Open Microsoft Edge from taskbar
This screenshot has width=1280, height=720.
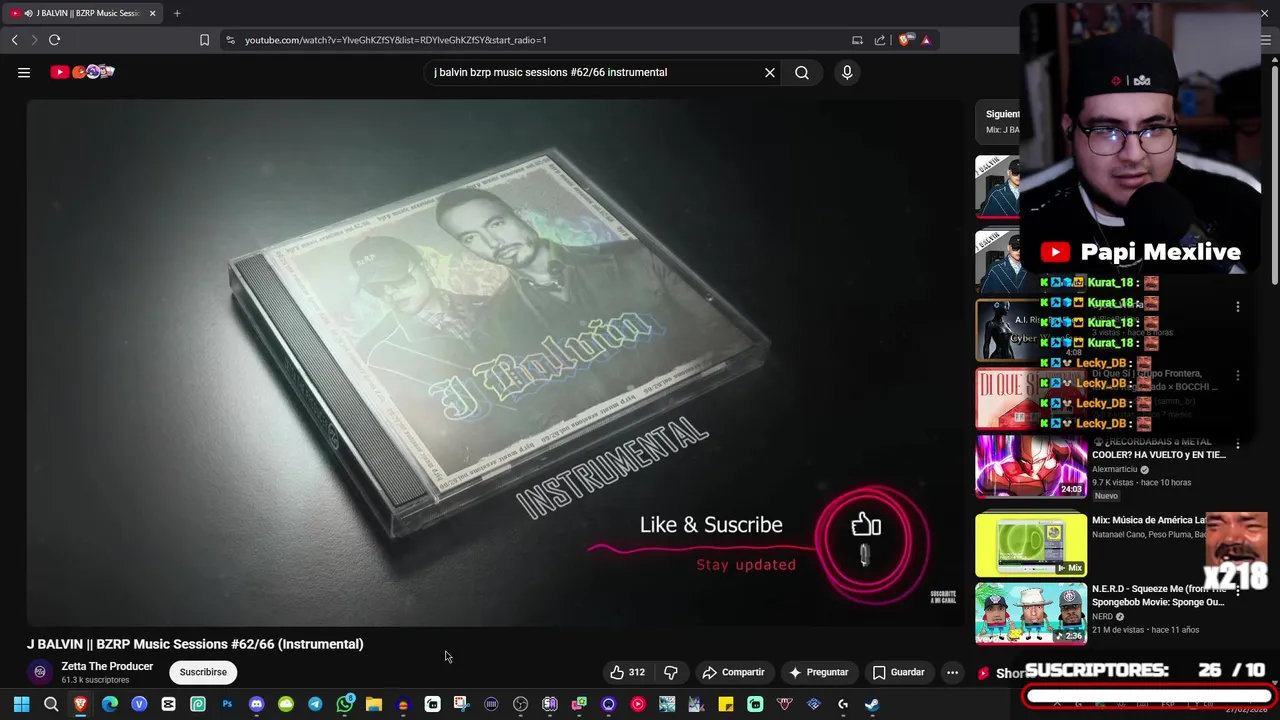click(110, 704)
